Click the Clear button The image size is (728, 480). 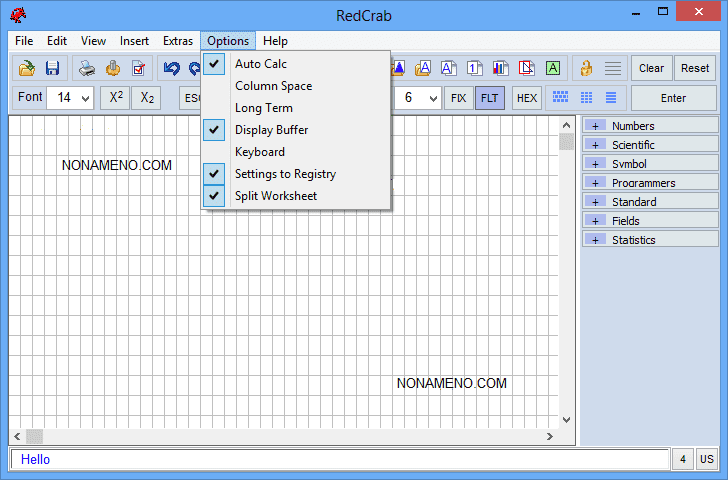[651, 68]
